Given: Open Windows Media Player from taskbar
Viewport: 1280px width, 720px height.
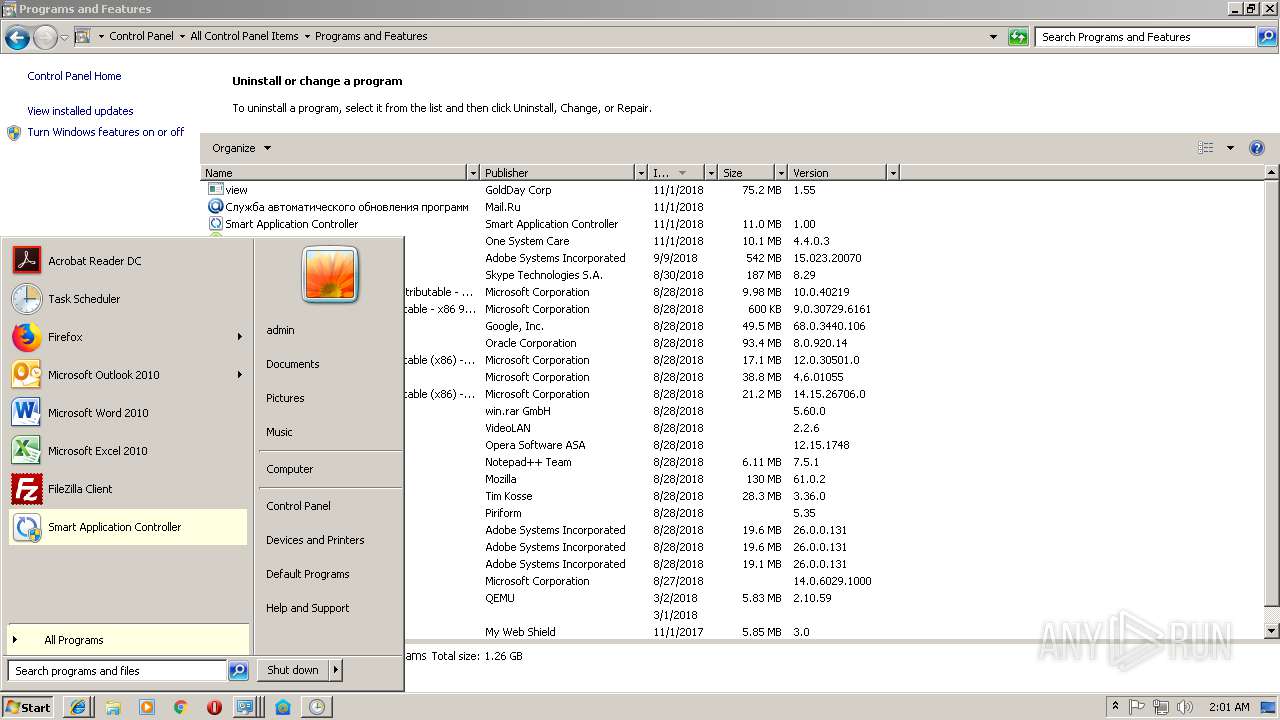Looking at the screenshot, I should 146,707.
